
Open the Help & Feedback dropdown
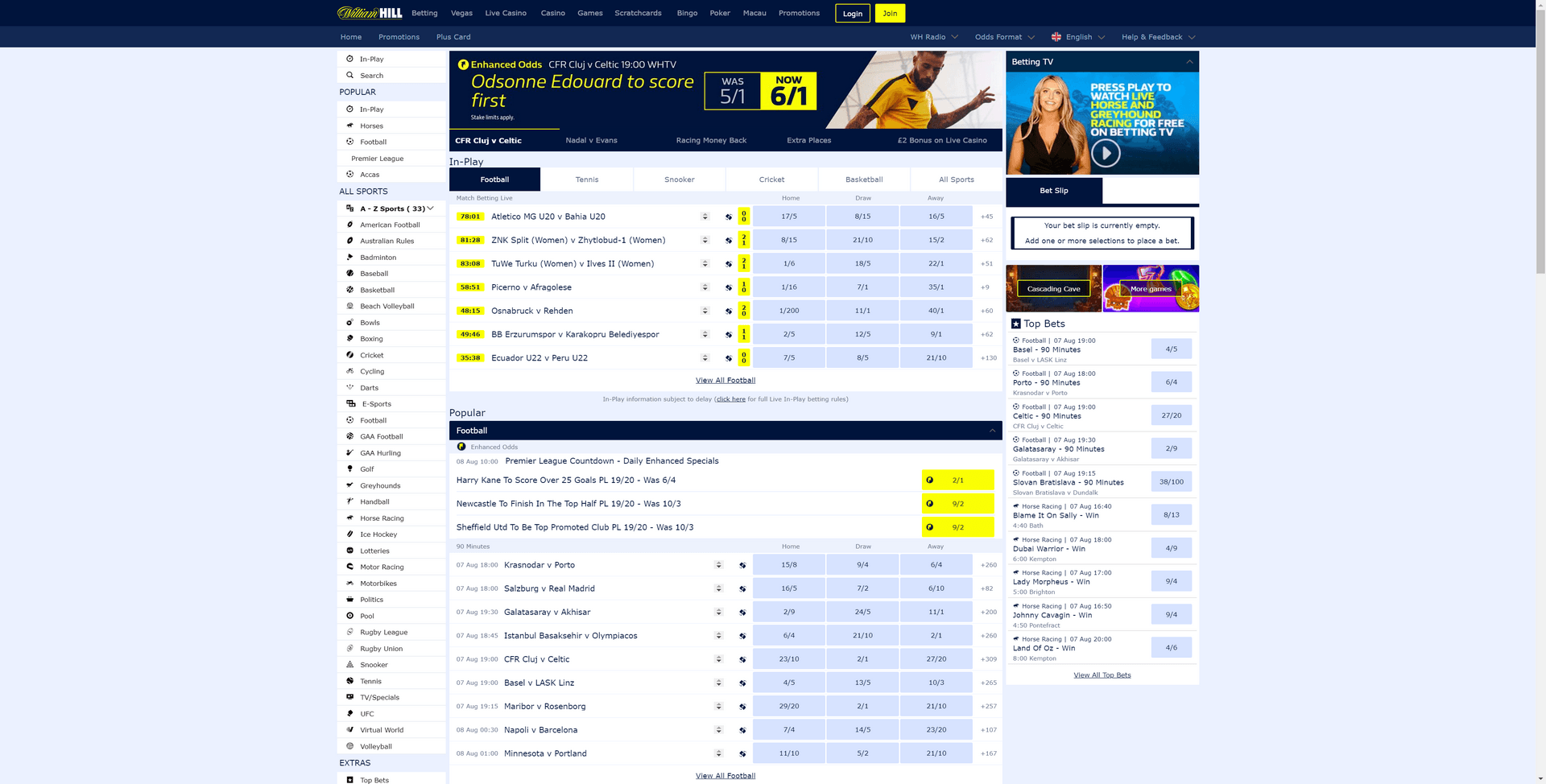coord(1159,37)
